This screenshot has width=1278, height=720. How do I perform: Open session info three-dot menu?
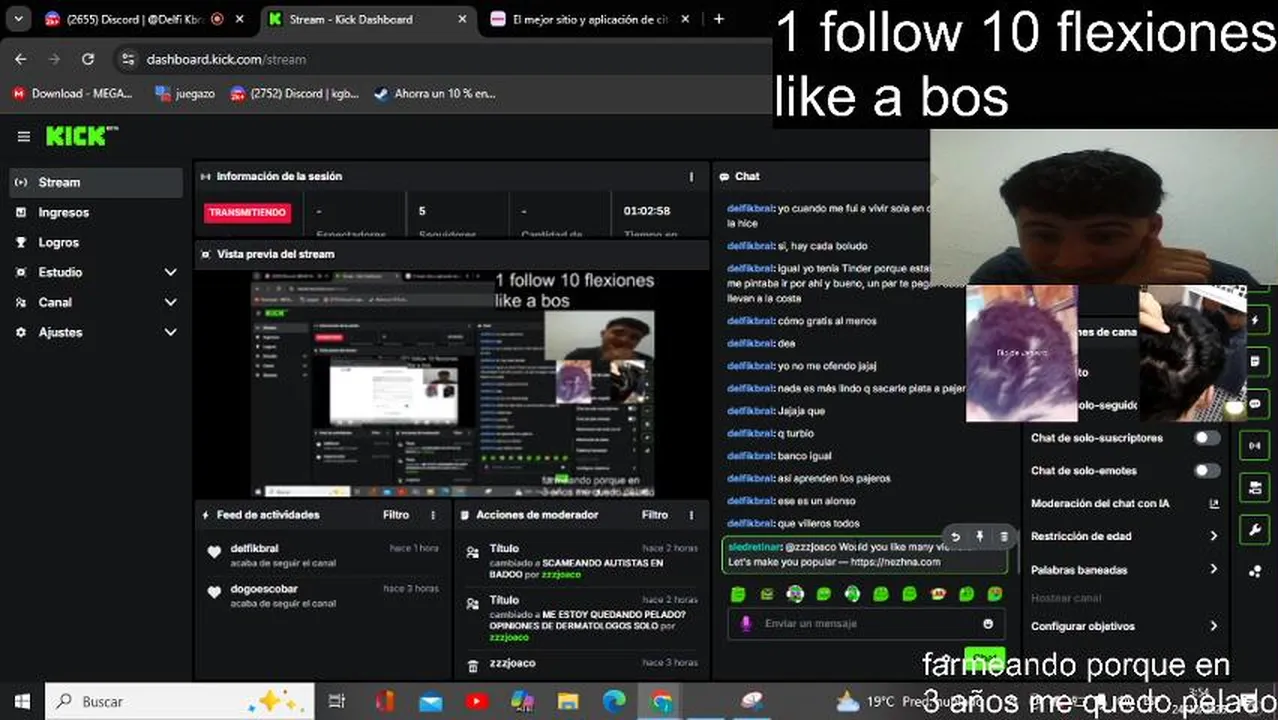tap(691, 176)
